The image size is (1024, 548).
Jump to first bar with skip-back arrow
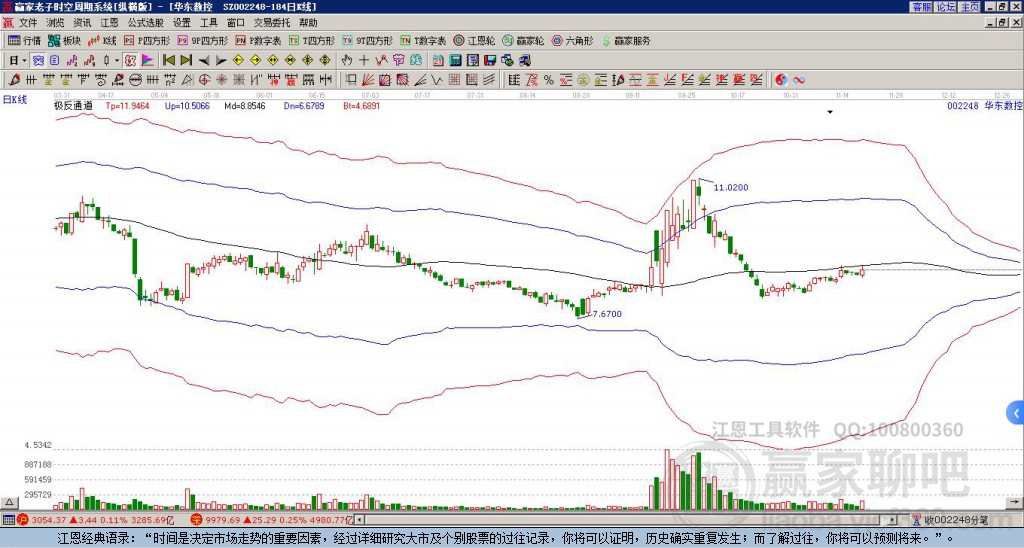pyautogui.click(x=168, y=60)
